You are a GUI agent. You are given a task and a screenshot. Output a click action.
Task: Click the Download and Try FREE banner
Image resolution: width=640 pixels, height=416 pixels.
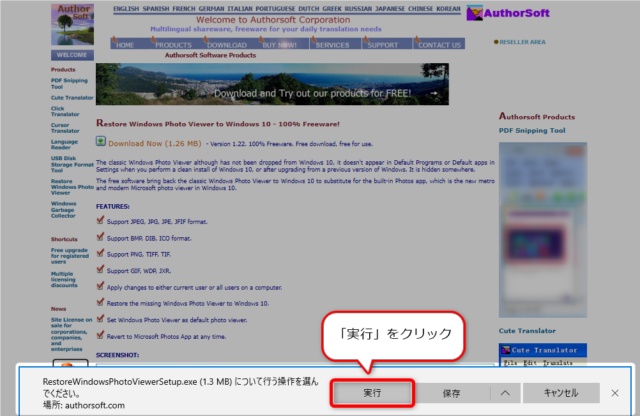(x=272, y=84)
